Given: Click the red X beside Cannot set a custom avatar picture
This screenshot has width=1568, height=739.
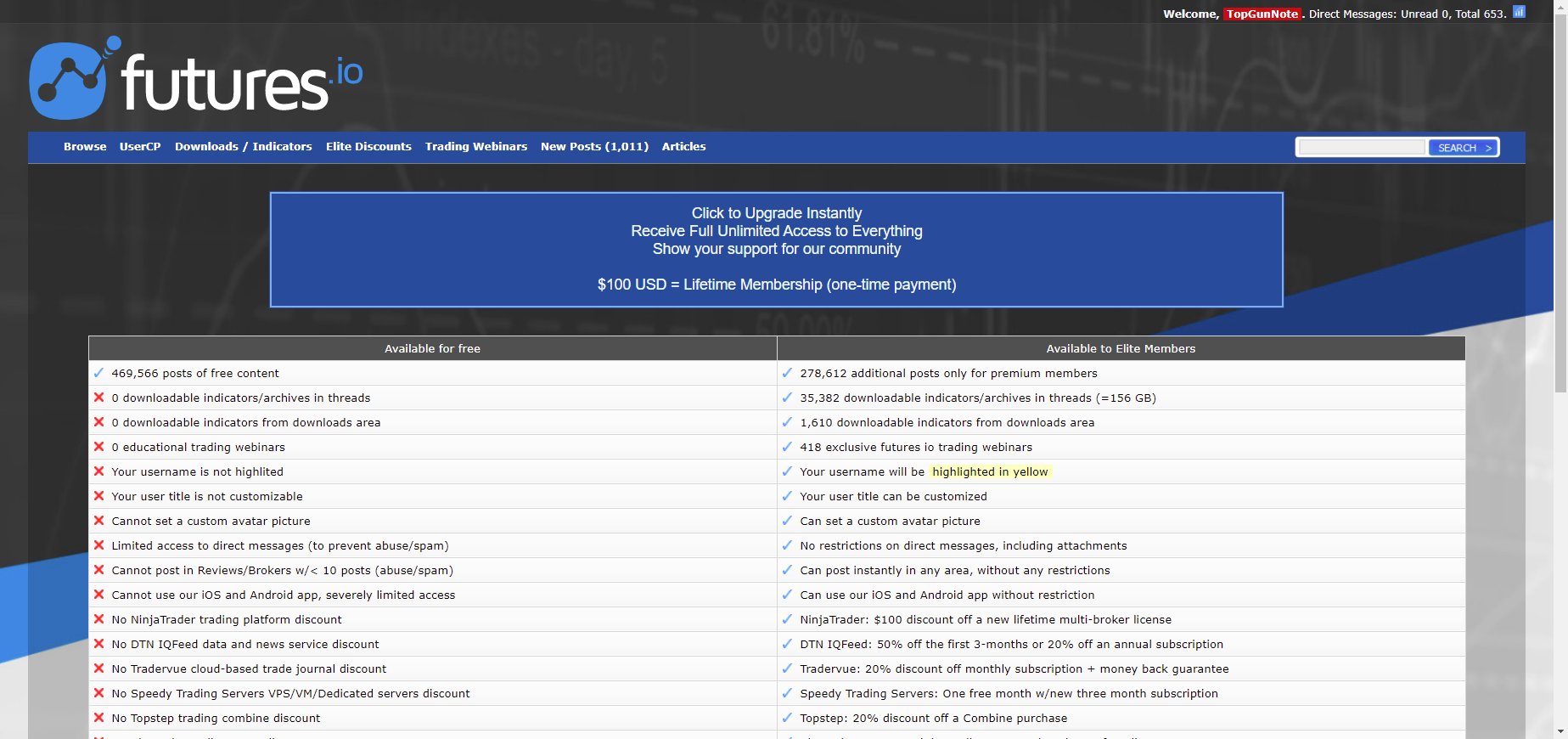Looking at the screenshot, I should click(x=98, y=521).
